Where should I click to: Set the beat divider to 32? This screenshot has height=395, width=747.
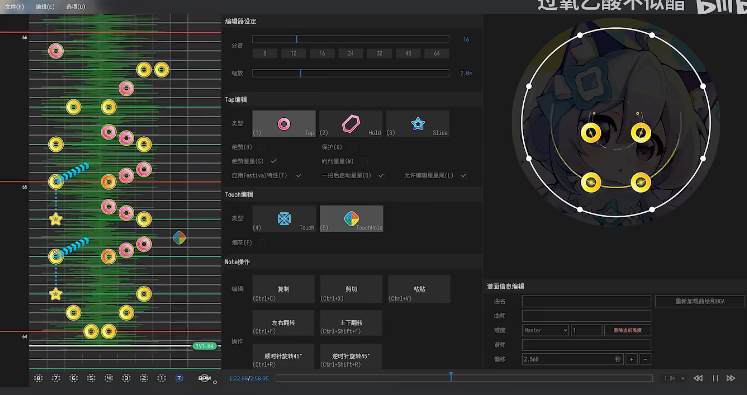point(379,53)
